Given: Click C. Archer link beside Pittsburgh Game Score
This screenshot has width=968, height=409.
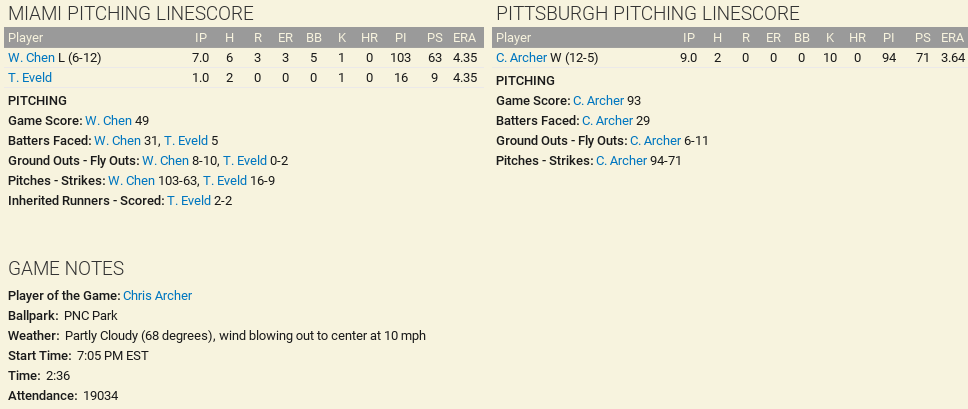Looking at the screenshot, I should [598, 101].
